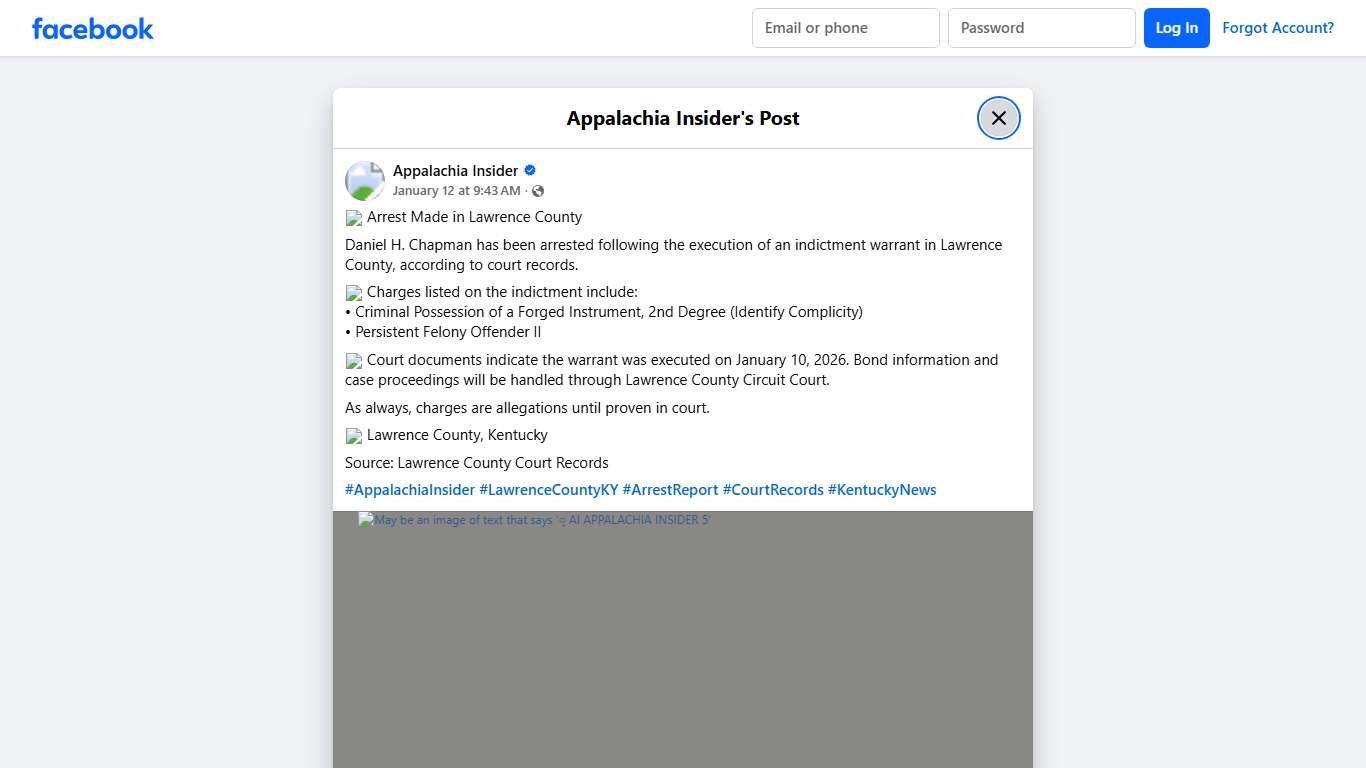Click the location emoji before Lawrence County, Kentucky

click(x=354, y=436)
